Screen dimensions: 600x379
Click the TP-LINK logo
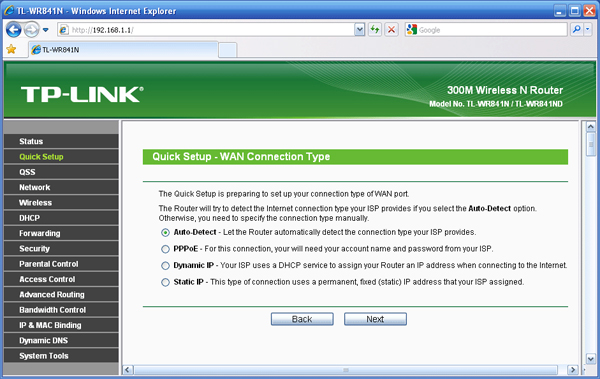[82, 94]
